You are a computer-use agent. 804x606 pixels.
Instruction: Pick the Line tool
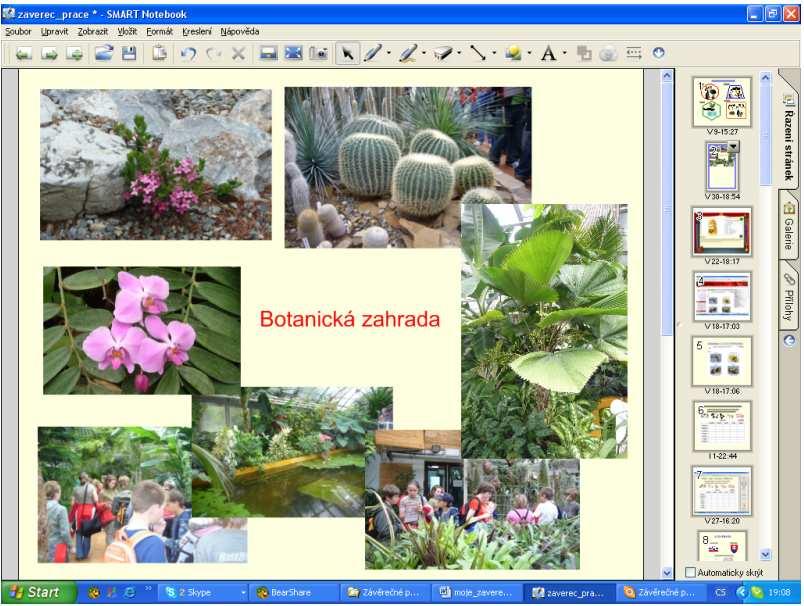click(x=478, y=53)
